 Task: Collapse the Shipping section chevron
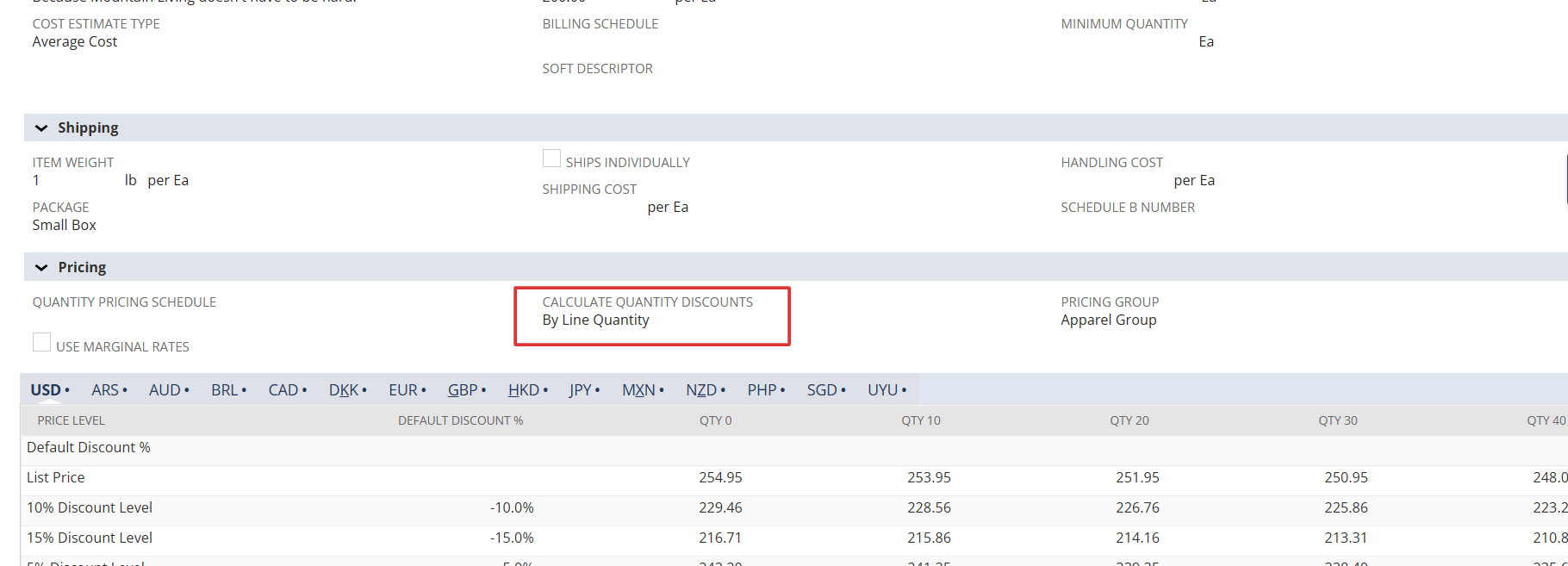[41, 128]
